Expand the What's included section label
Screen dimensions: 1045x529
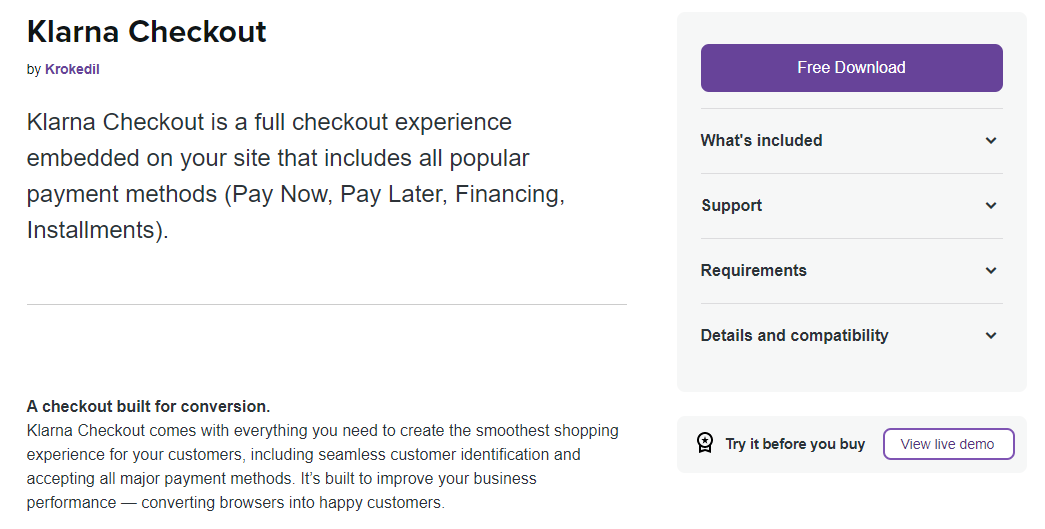[761, 141]
